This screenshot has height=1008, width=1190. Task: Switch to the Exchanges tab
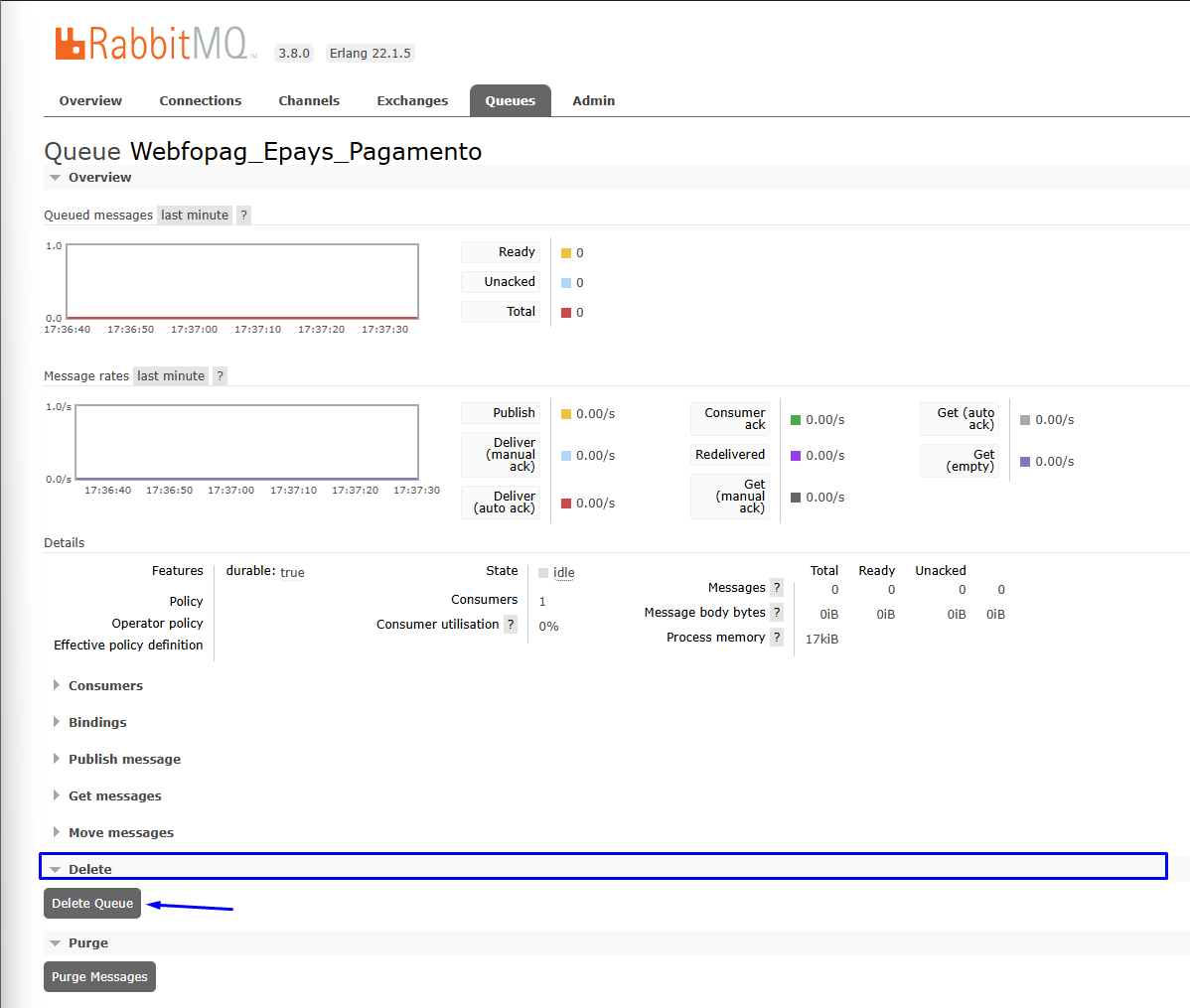412,101
